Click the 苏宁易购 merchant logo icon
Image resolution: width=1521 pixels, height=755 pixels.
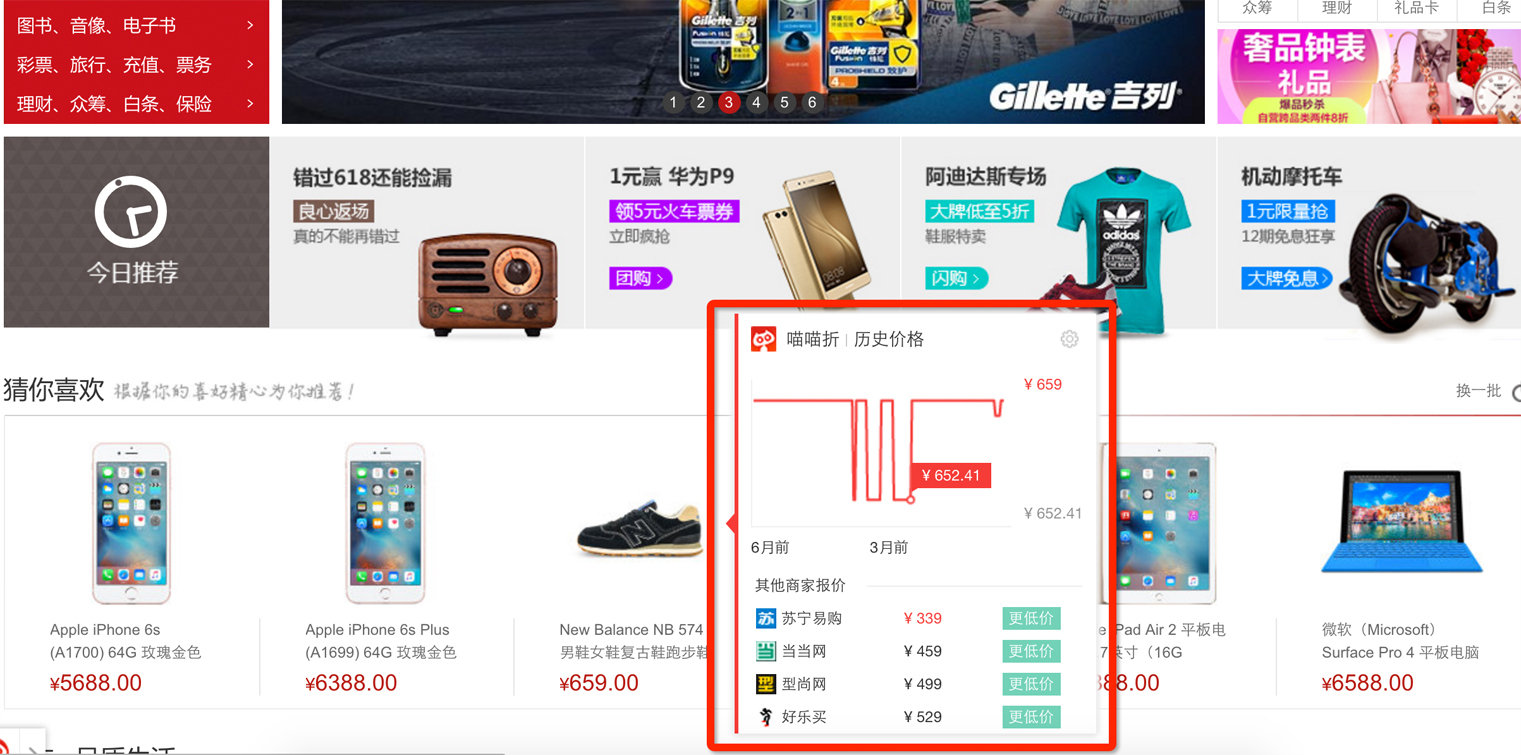pyautogui.click(x=765, y=618)
